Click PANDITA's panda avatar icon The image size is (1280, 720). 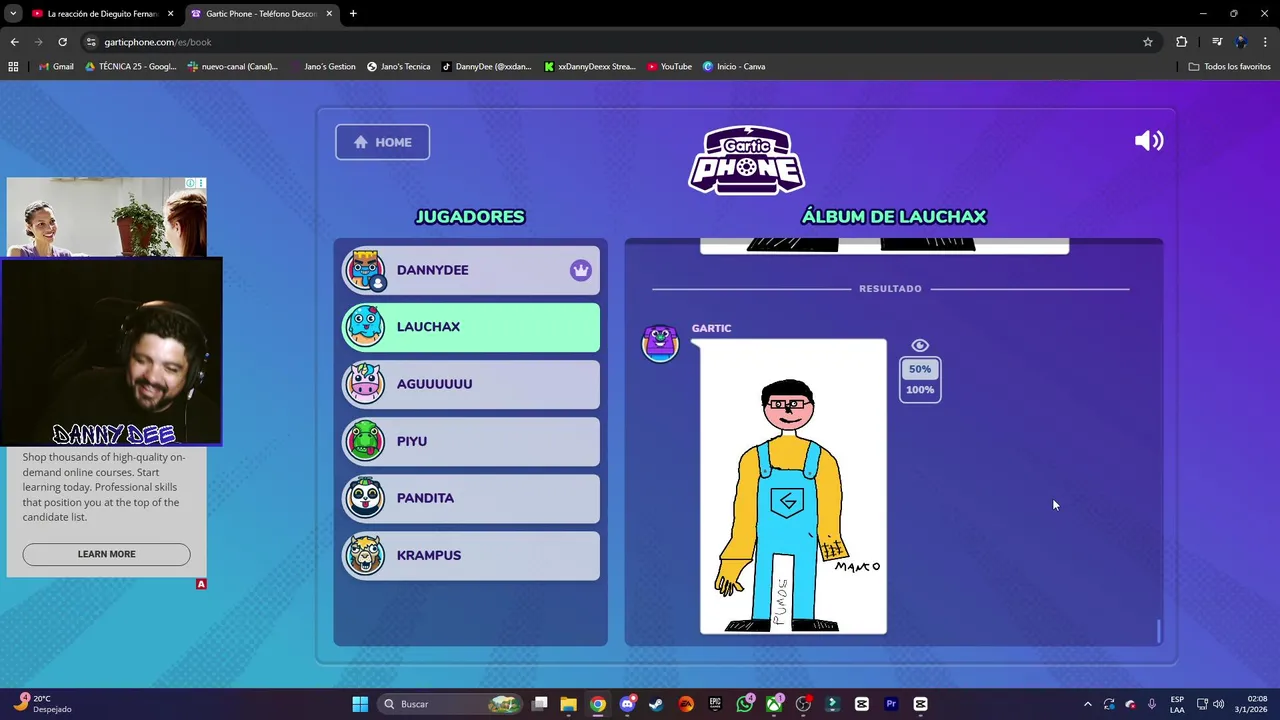(365, 498)
